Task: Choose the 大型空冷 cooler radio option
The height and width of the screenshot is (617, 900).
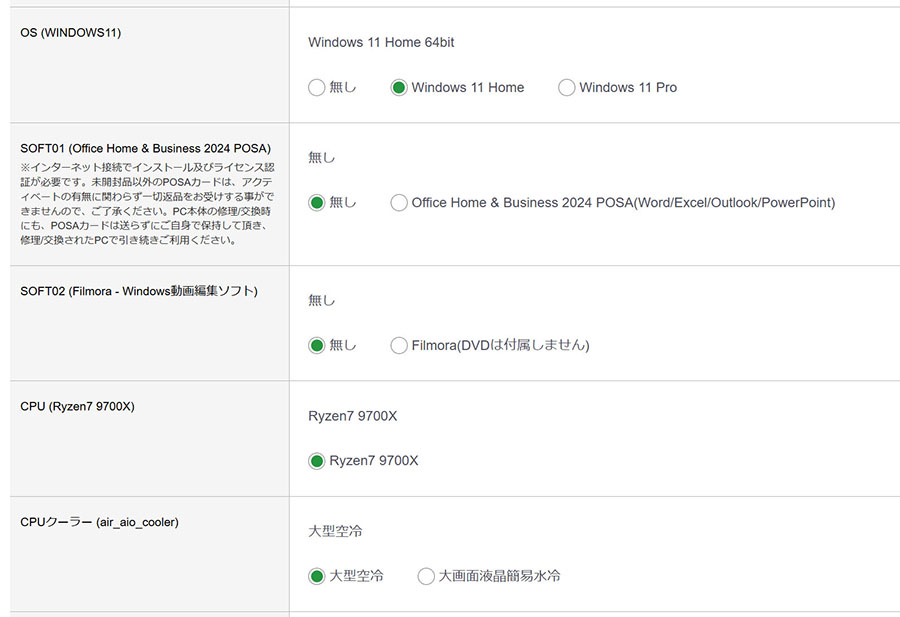Action: click(317, 577)
